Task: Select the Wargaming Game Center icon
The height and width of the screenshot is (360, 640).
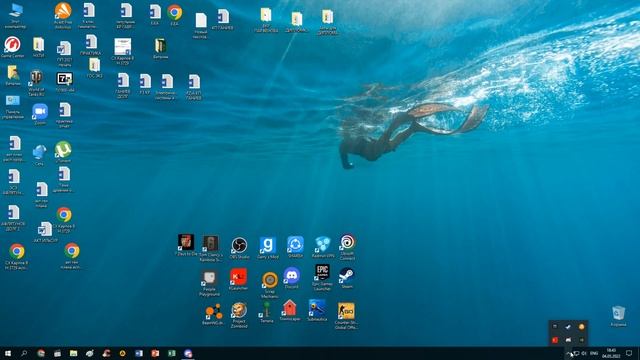Action: point(12,47)
